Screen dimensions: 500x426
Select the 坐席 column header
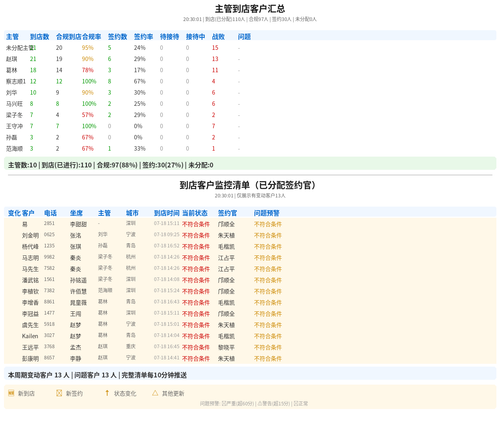76,213
